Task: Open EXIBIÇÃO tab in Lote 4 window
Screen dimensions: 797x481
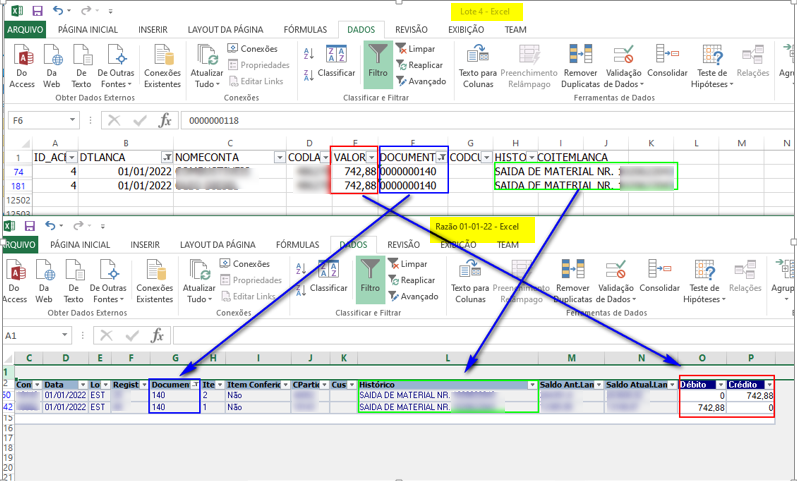Action: (466, 29)
